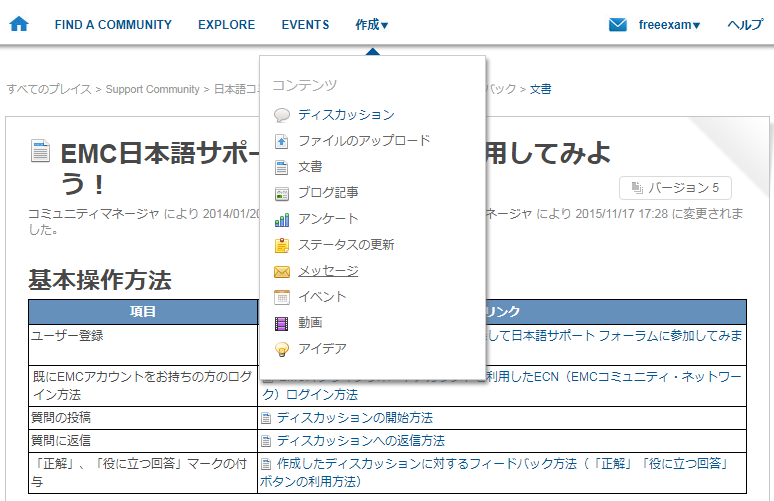This screenshot has width=774, height=501.
Task: Select イベント menu entry
Action: 322,297
